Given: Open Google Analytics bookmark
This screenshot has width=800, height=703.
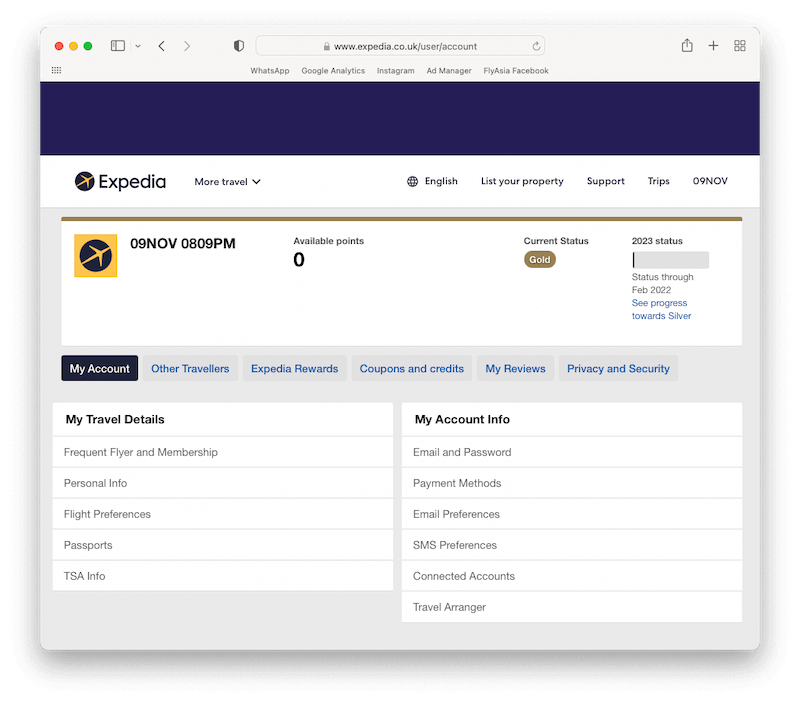Looking at the screenshot, I should pyautogui.click(x=333, y=70).
